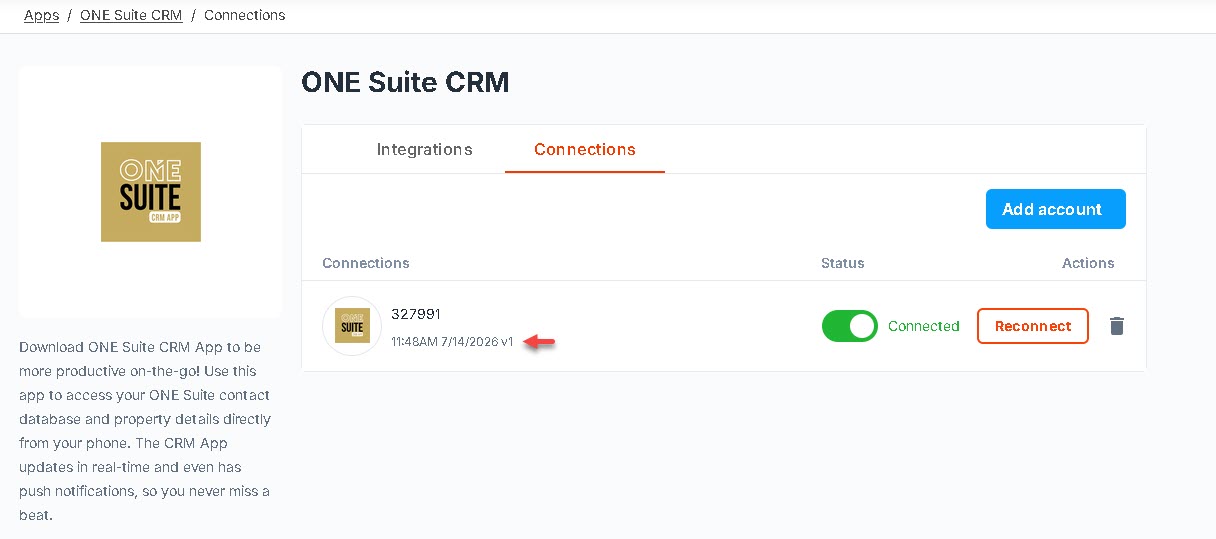Click the Actions column header
The image size is (1216, 539).
click(x=1088, y=263)
